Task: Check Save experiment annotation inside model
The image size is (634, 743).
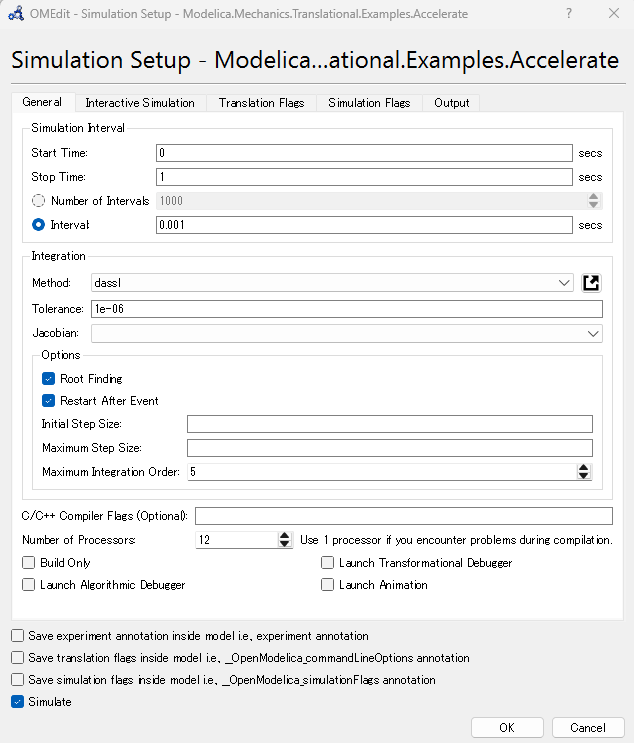Action: point(18,635)
